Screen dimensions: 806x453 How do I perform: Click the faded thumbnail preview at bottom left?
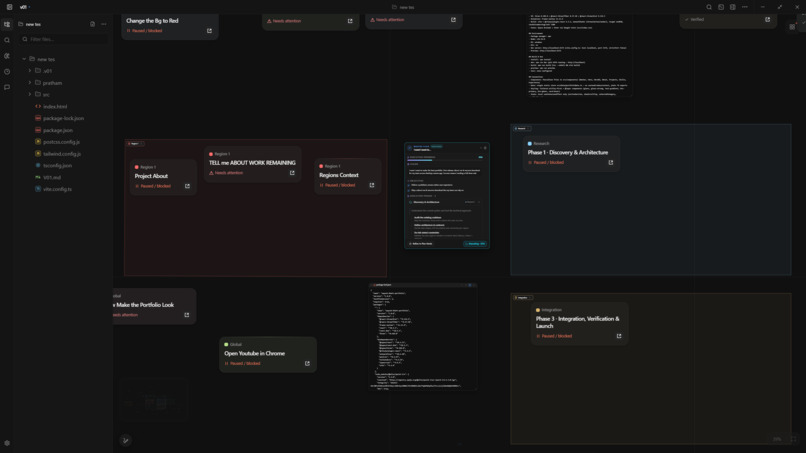coord(154,400)
